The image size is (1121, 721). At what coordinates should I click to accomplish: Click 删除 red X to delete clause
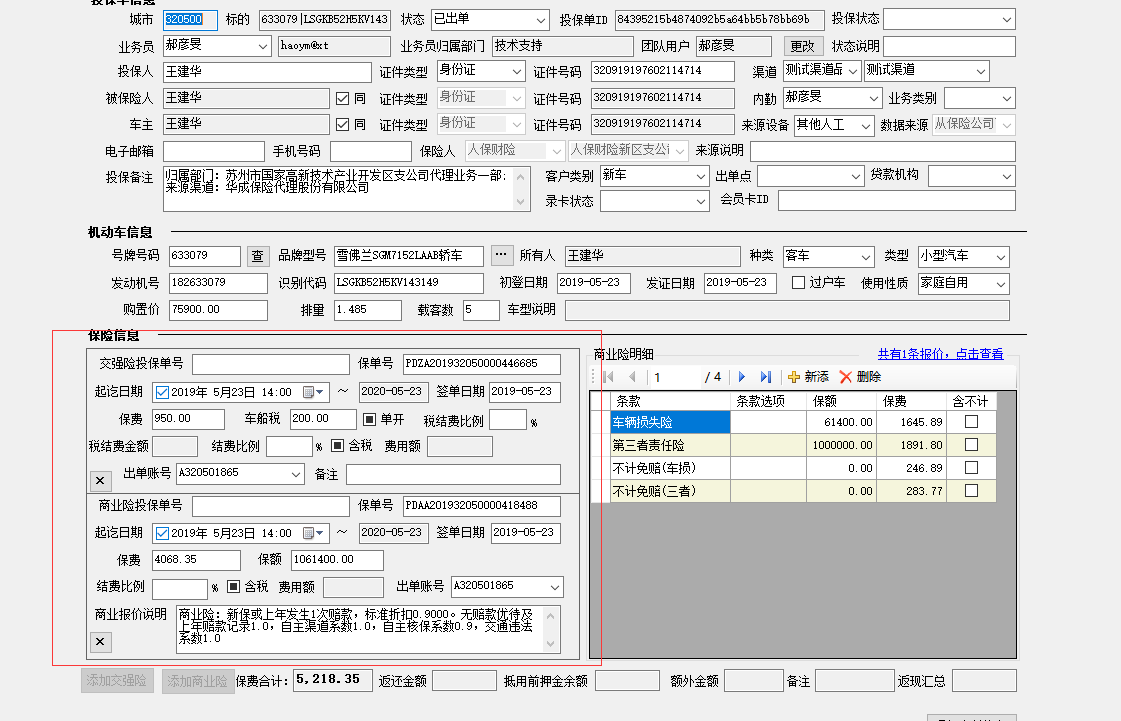846,377
